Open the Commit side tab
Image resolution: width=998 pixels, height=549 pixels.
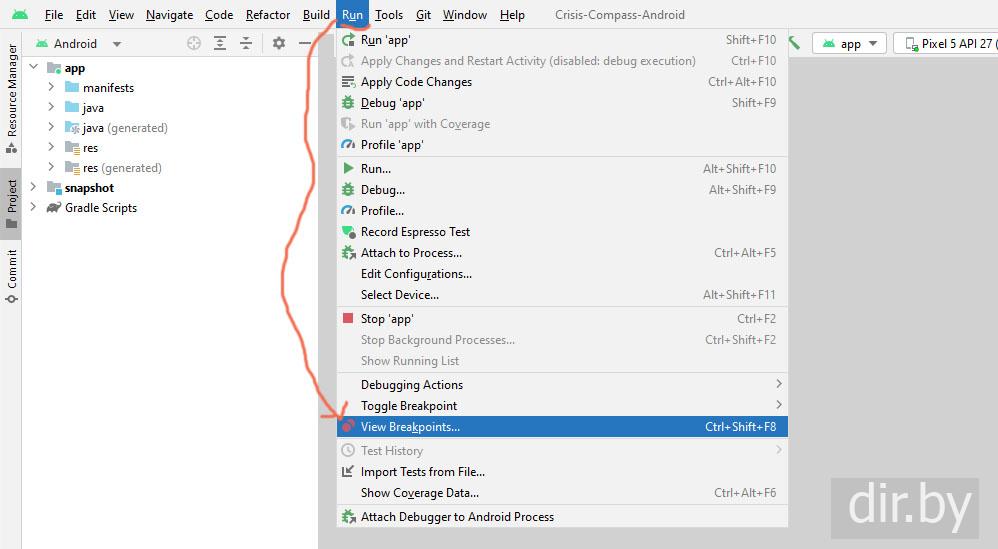[11, 277]
